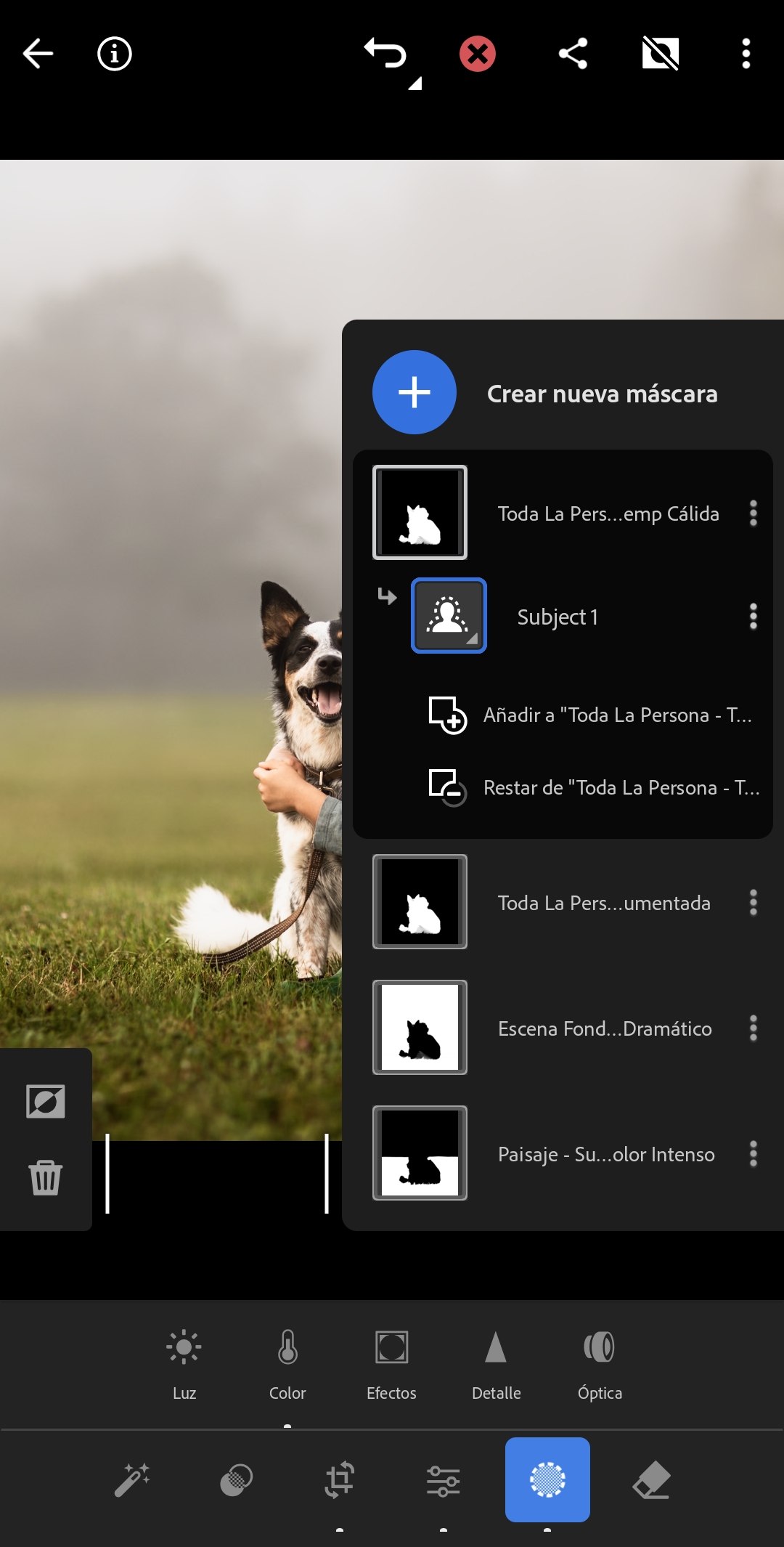Select the Paisaje - Su...olor Intenso thumbnail
Viewport: 784px width, 1547px height.
click(420, 1153)
